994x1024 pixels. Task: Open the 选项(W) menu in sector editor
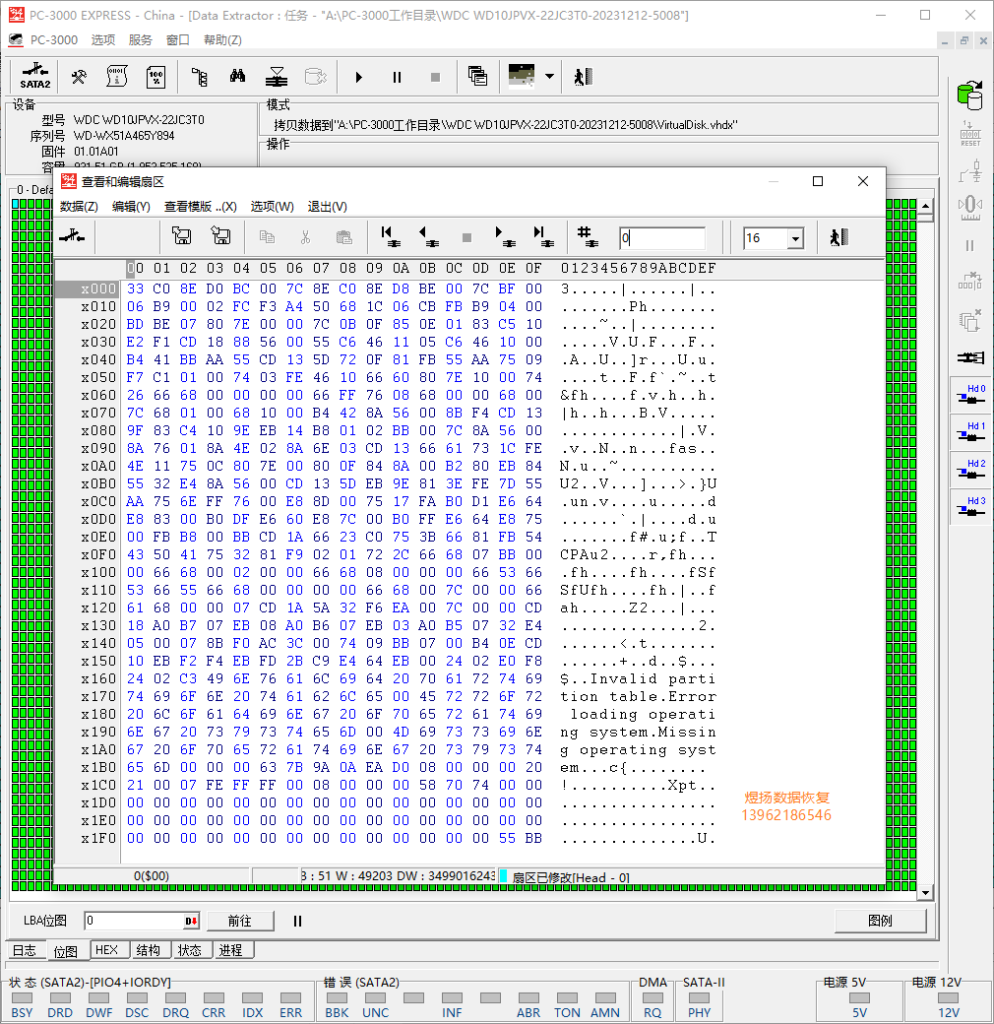(272, 206)
